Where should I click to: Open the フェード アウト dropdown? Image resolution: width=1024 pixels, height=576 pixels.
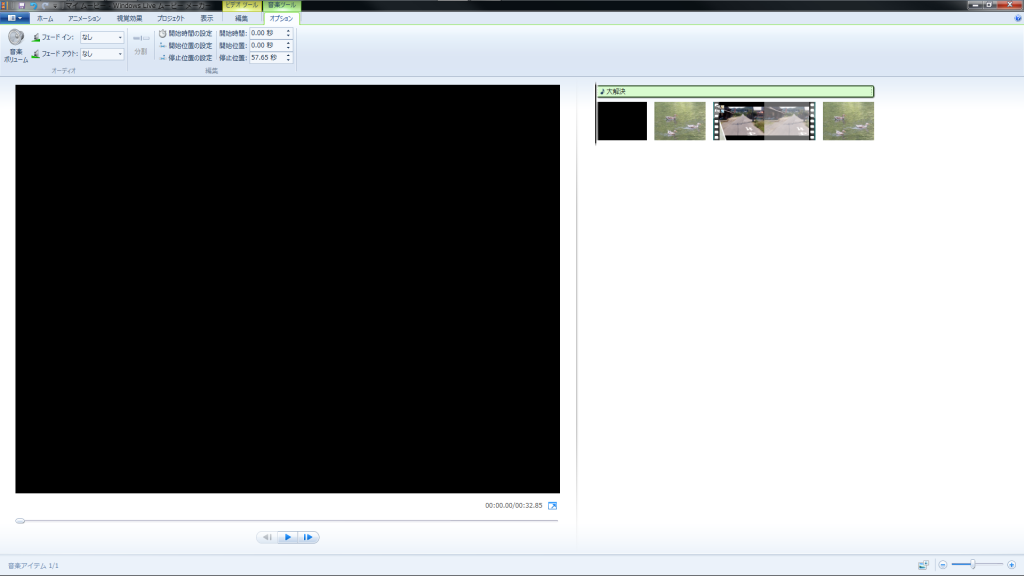(x=102, y=54)
